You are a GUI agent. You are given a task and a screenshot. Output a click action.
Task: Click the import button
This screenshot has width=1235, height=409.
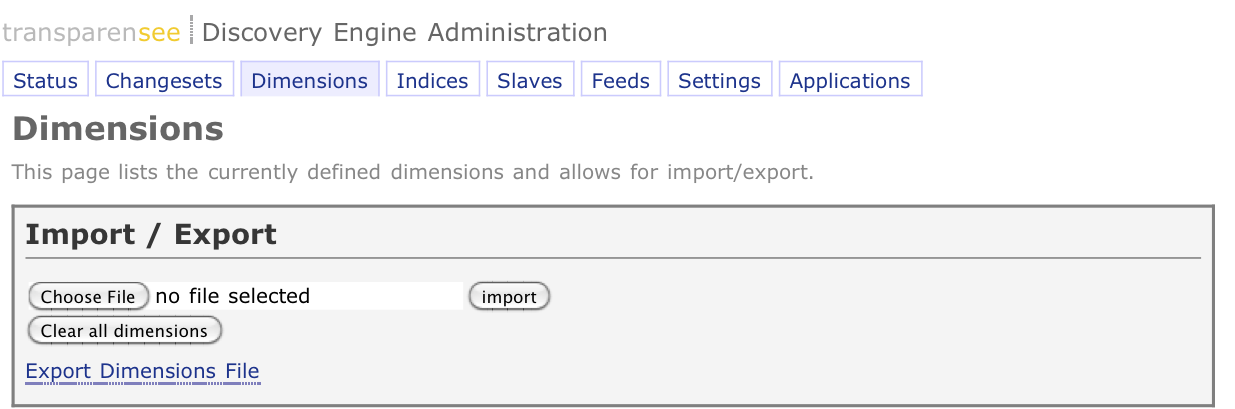(x=510, y=296)
